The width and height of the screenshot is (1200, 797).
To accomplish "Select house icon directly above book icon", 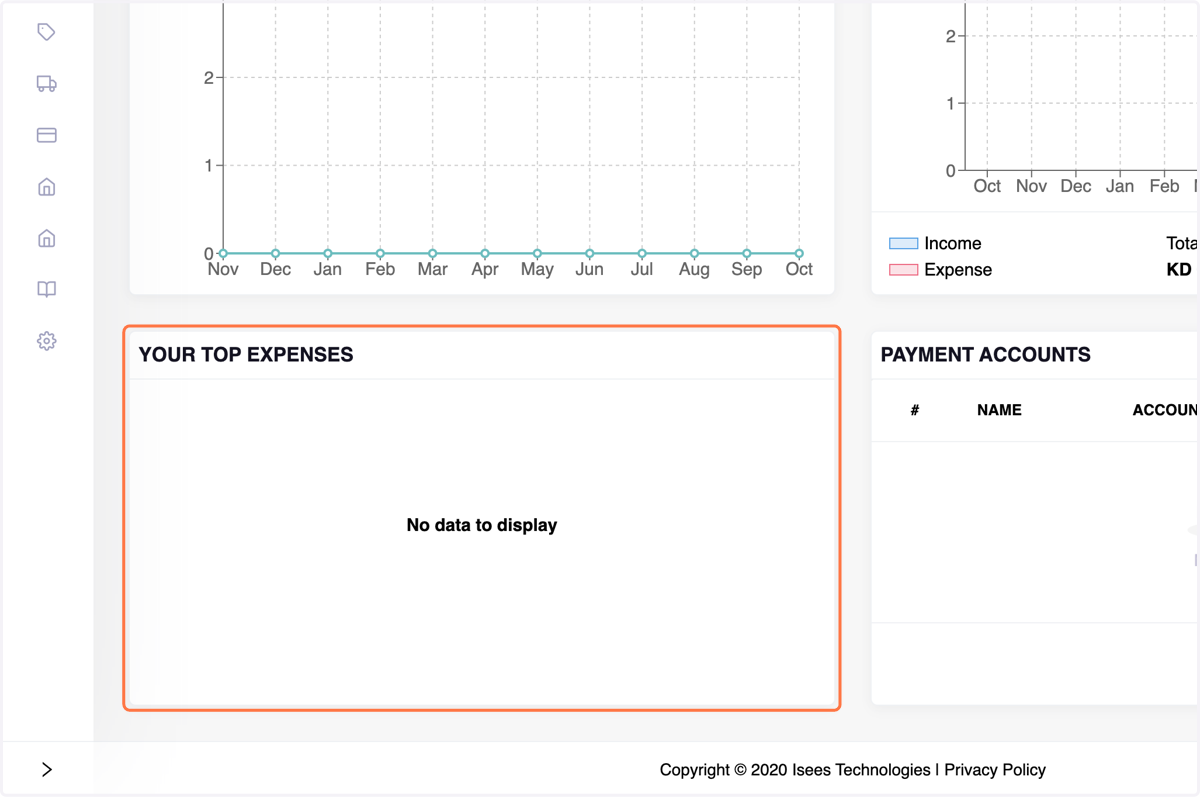I will [x=46, y=238].
